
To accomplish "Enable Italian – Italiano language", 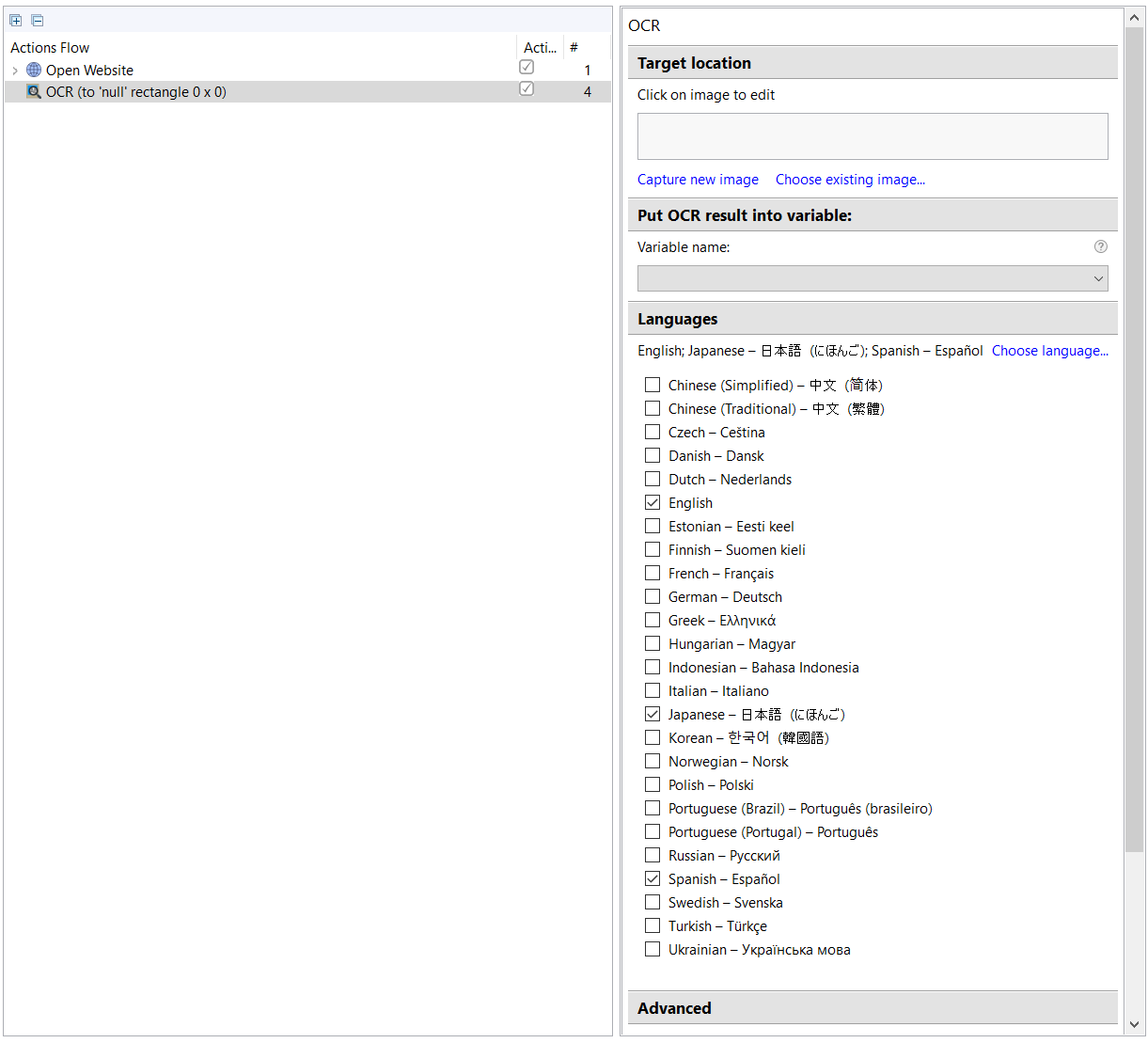I will click(x=653, y=690).
